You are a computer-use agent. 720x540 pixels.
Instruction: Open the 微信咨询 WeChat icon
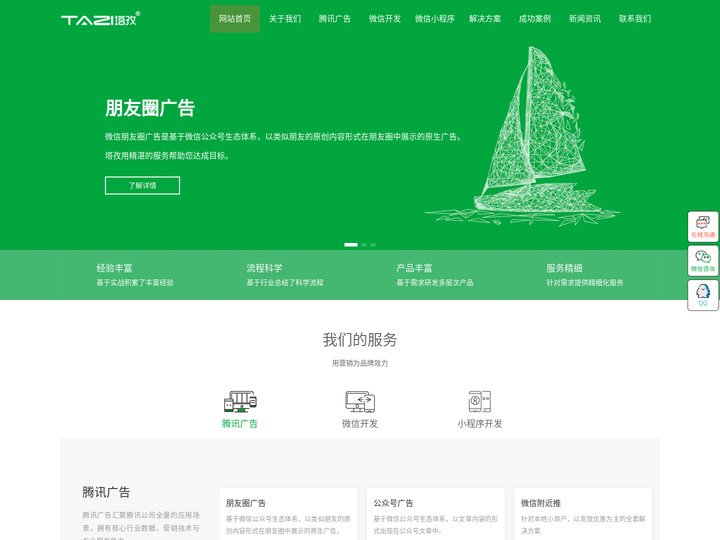[x=703, y=261]
